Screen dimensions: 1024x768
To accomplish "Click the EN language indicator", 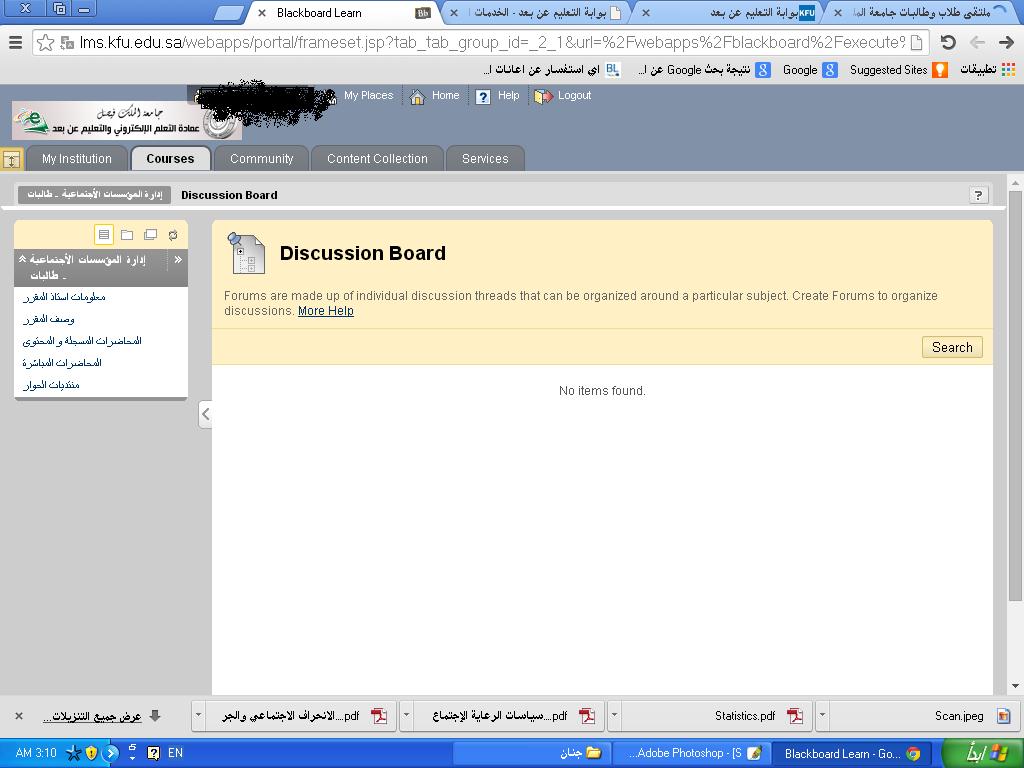I will coord(176,753).
